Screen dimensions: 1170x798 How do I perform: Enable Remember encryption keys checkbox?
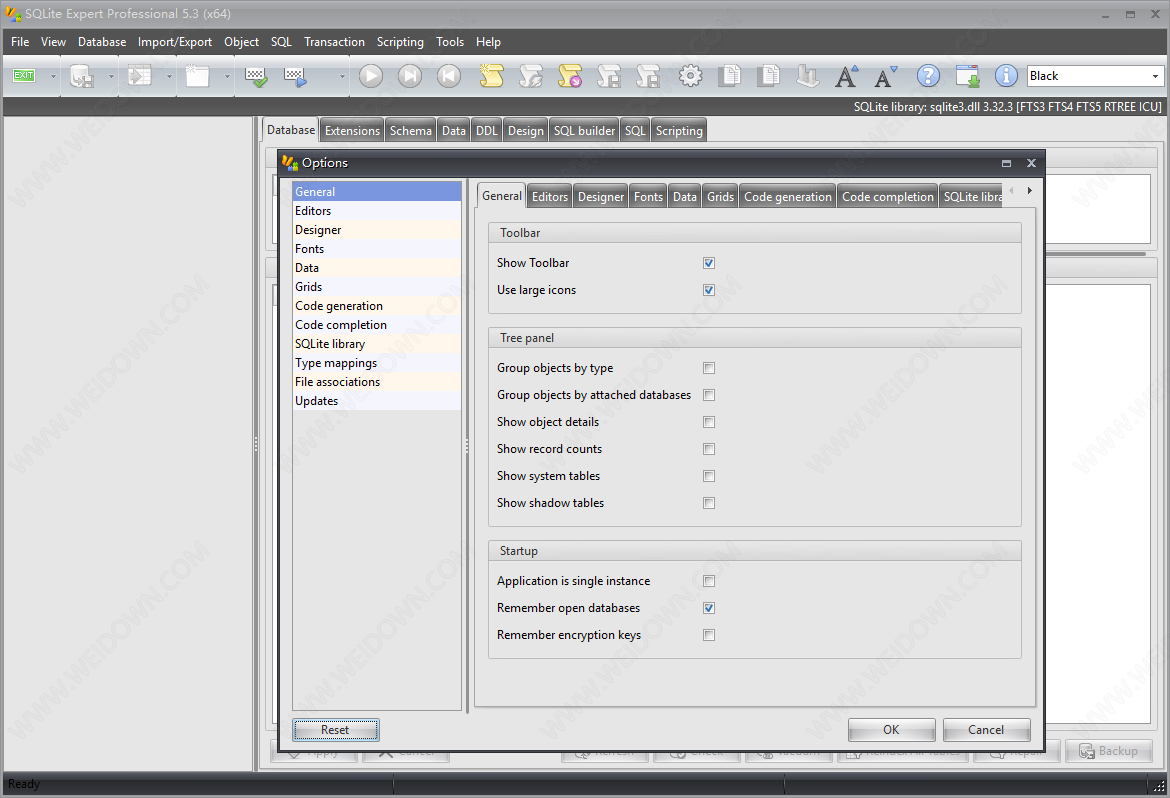pyautogui.click(x=709, y=635)
